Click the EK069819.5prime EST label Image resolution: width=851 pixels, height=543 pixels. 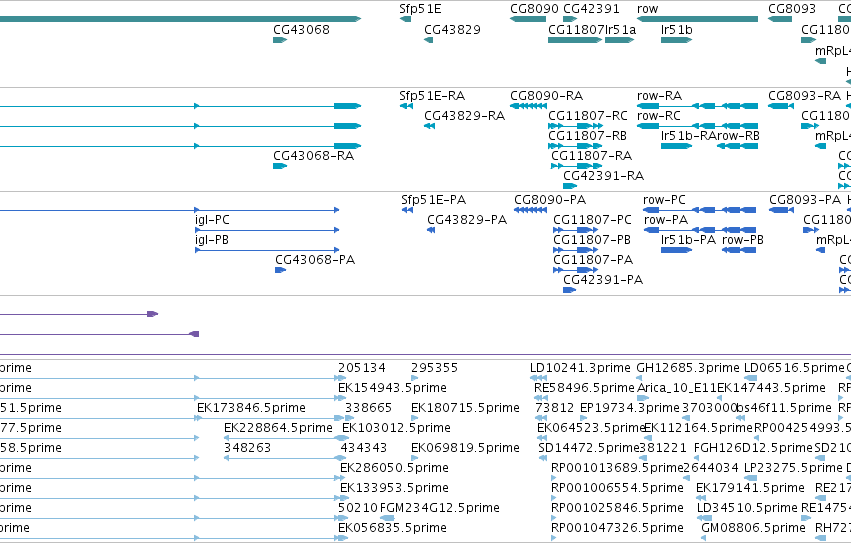pos(465,449)
